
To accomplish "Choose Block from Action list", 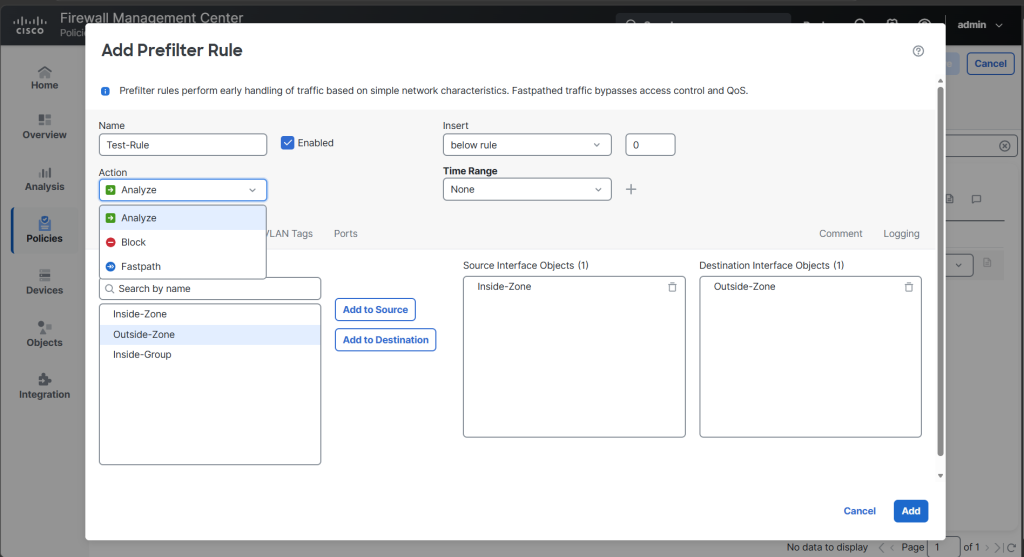I will click(183, 242).
